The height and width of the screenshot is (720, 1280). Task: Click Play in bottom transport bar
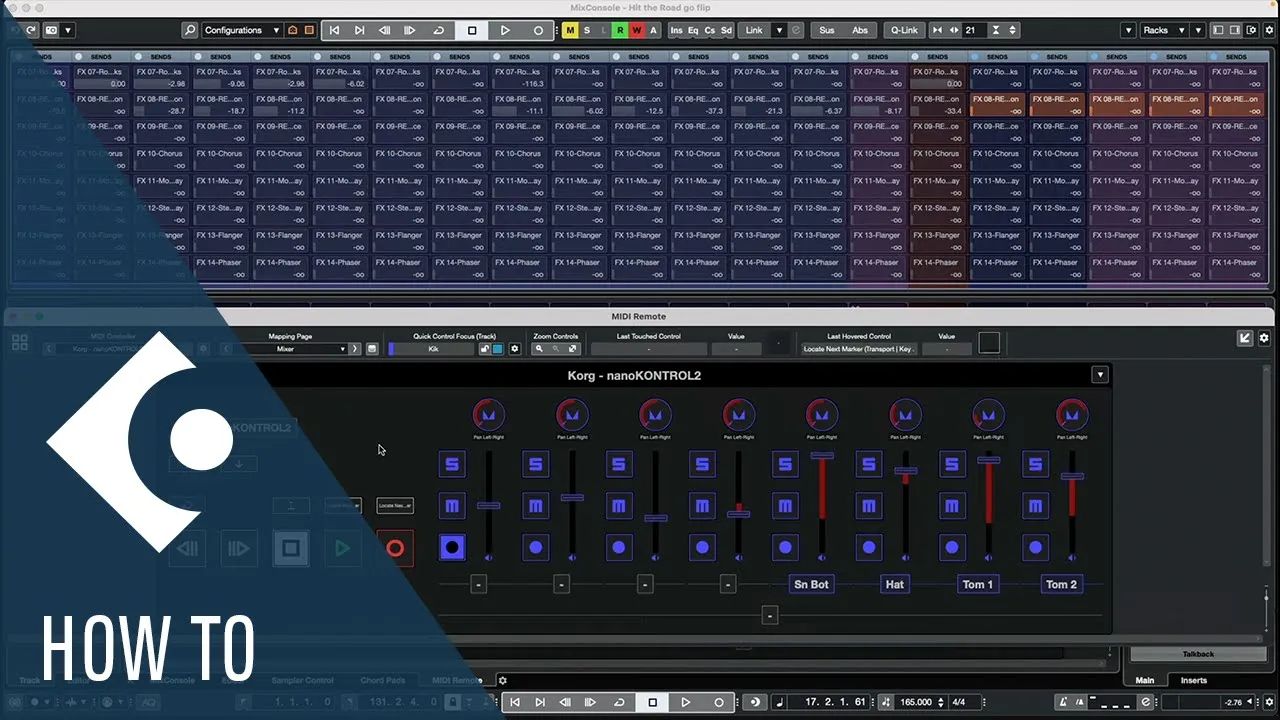point(685,702)
